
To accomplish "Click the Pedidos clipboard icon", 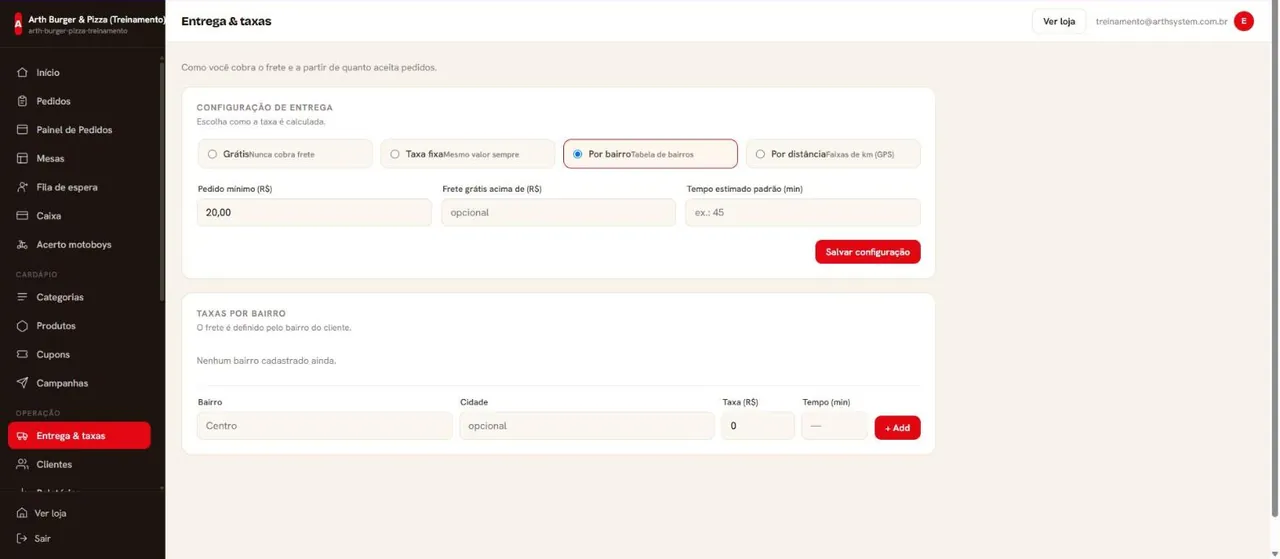I will [x=22, y=101].
